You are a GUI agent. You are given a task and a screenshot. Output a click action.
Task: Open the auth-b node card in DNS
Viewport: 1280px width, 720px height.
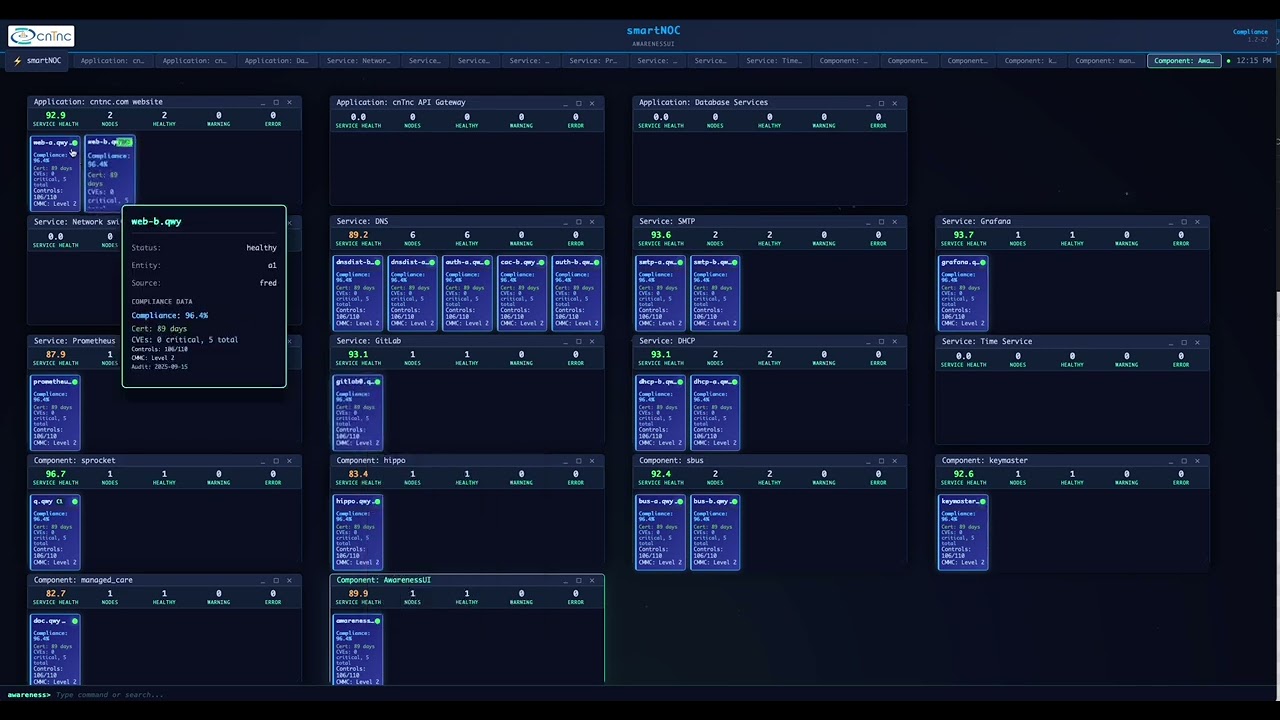pyautogui.click(x=577, y=293)
